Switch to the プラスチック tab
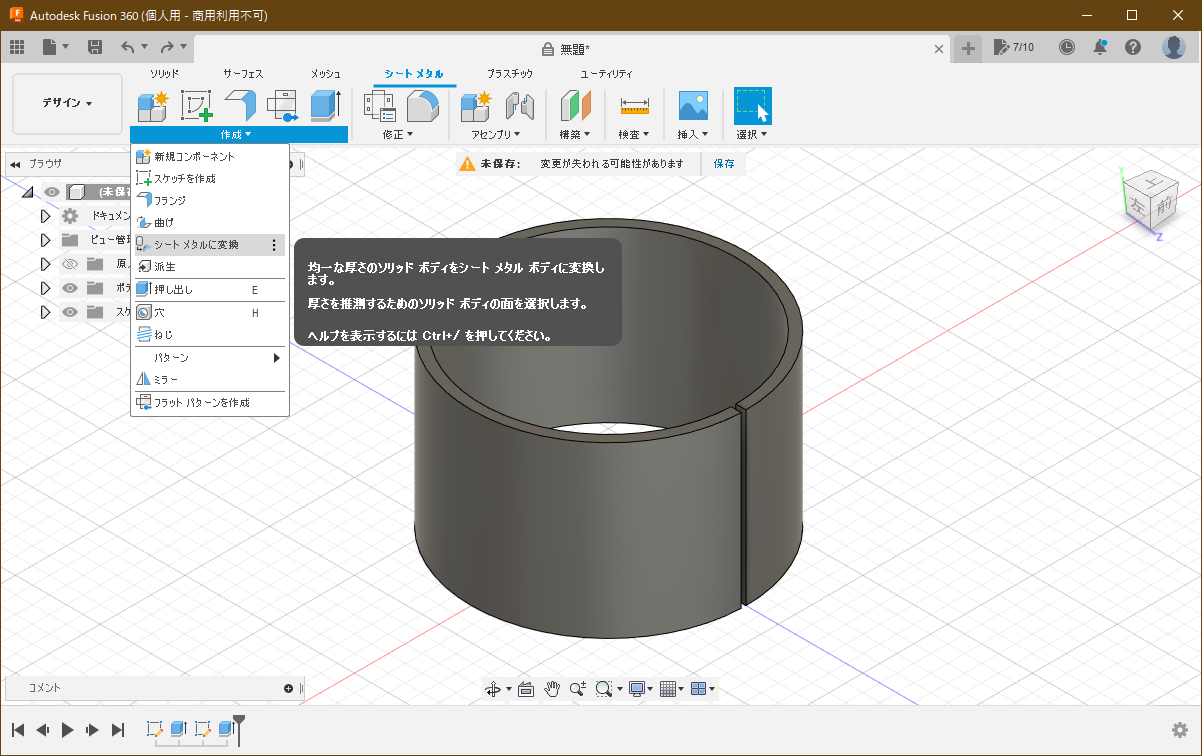Screen dimensions: 1202x756 pos(510,74)
